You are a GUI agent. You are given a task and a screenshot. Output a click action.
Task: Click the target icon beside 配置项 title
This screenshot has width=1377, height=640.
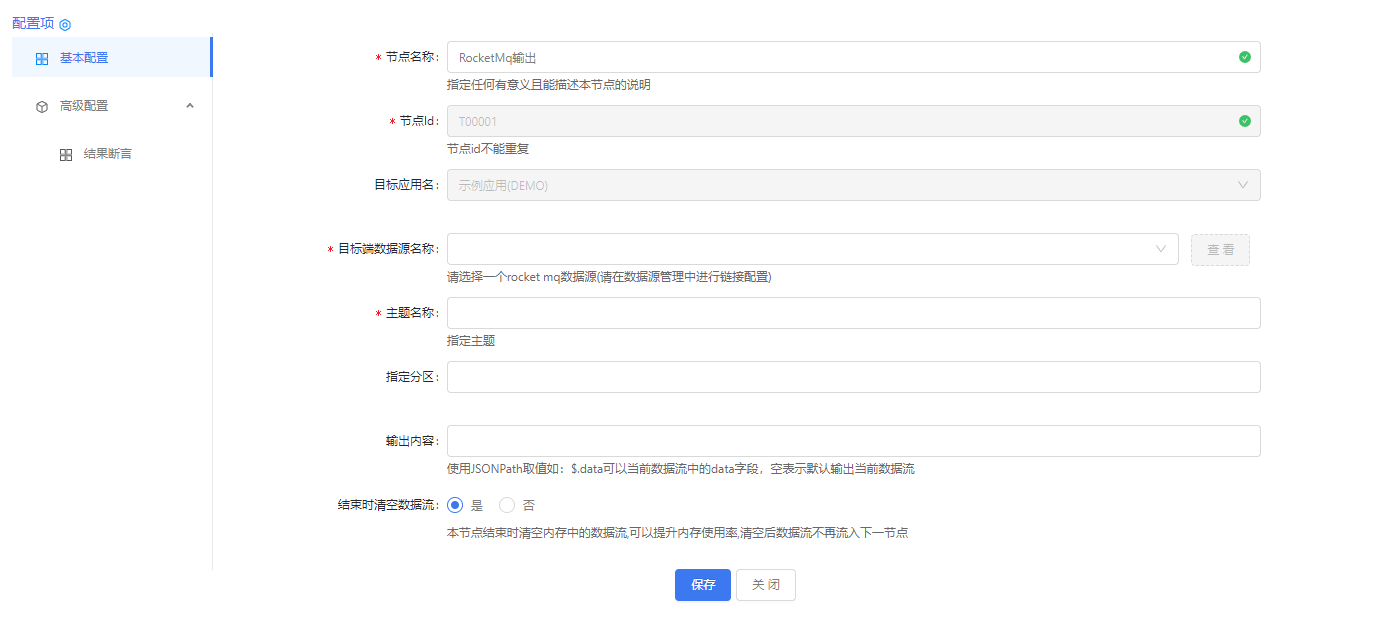pos(65,24)
